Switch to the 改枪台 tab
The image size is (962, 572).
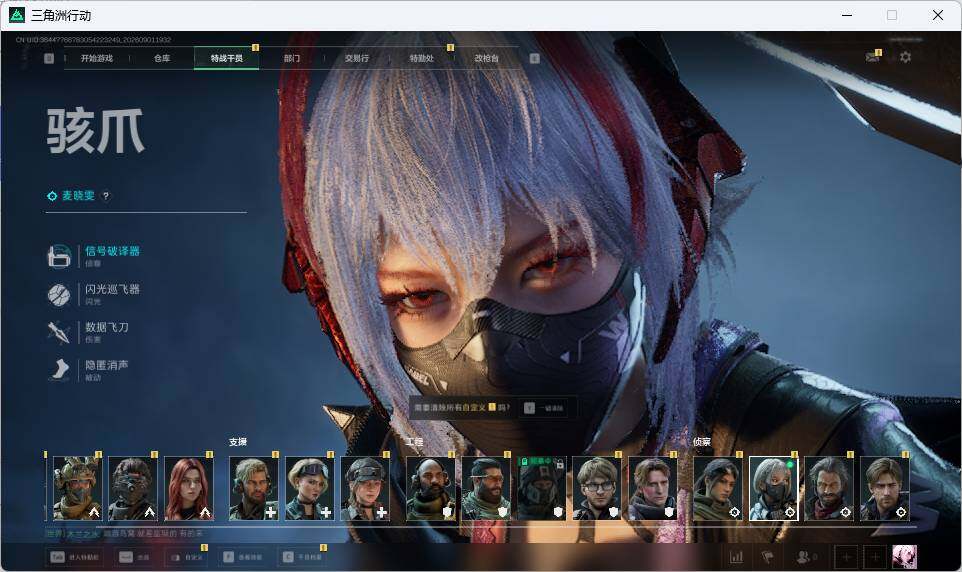click(x=487, y=58)
